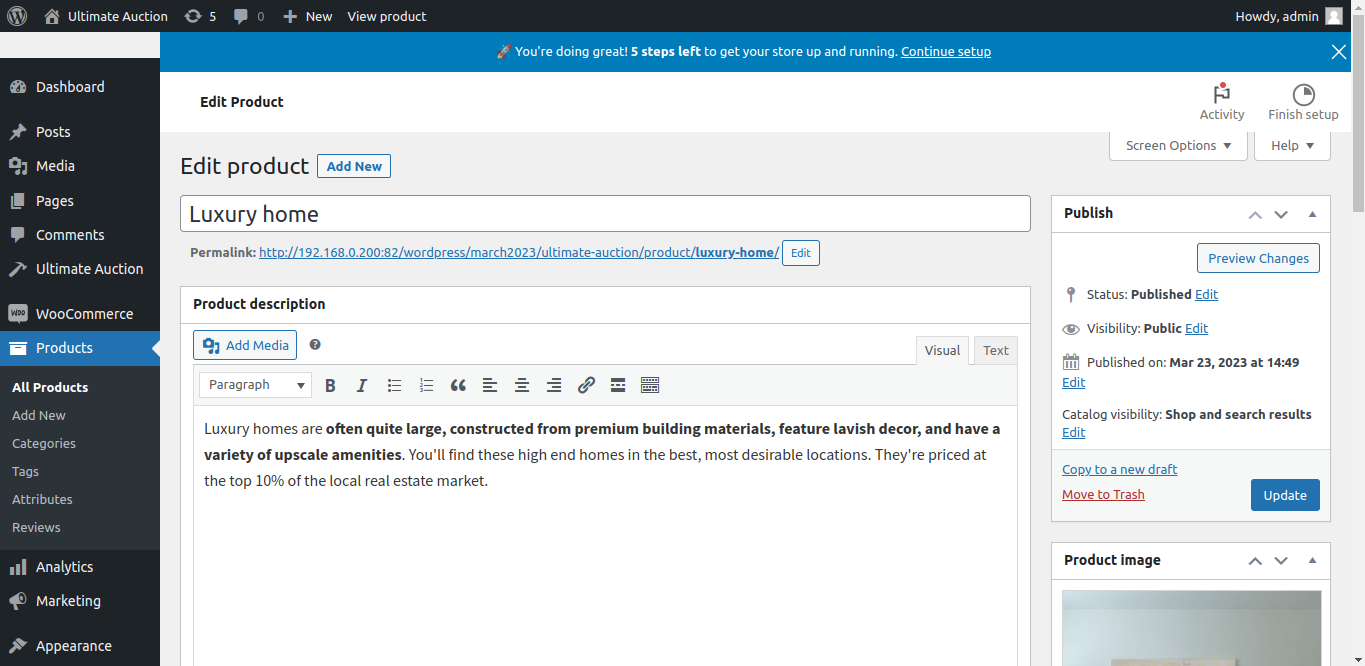This screenshot has height=666, width=1365.
Task: Open comments bubble in admin bar
Action: click(x=249, y=16)
